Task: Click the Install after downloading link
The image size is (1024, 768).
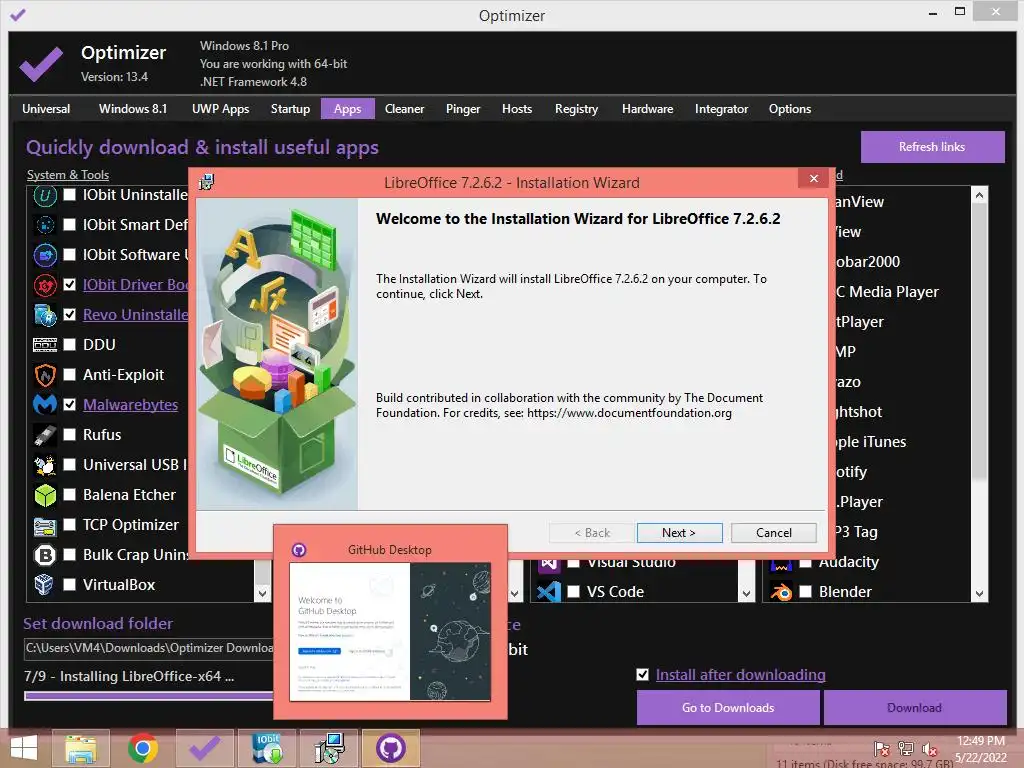Action: (x=740, y=675)
